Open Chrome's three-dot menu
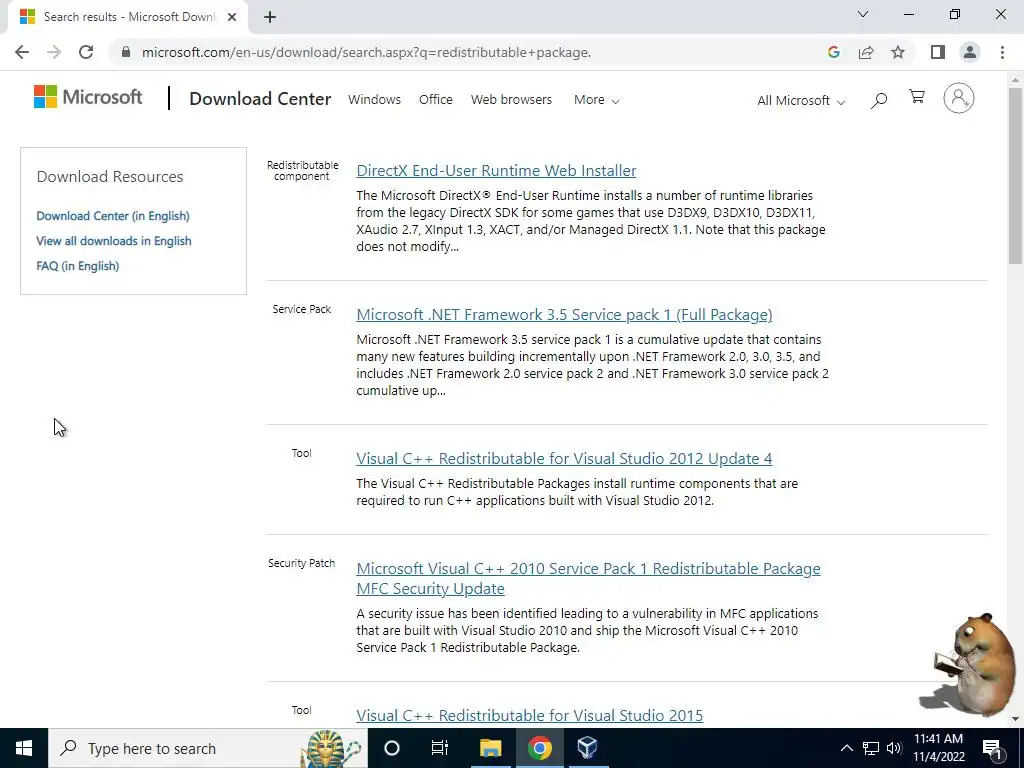 point(1002,52)
